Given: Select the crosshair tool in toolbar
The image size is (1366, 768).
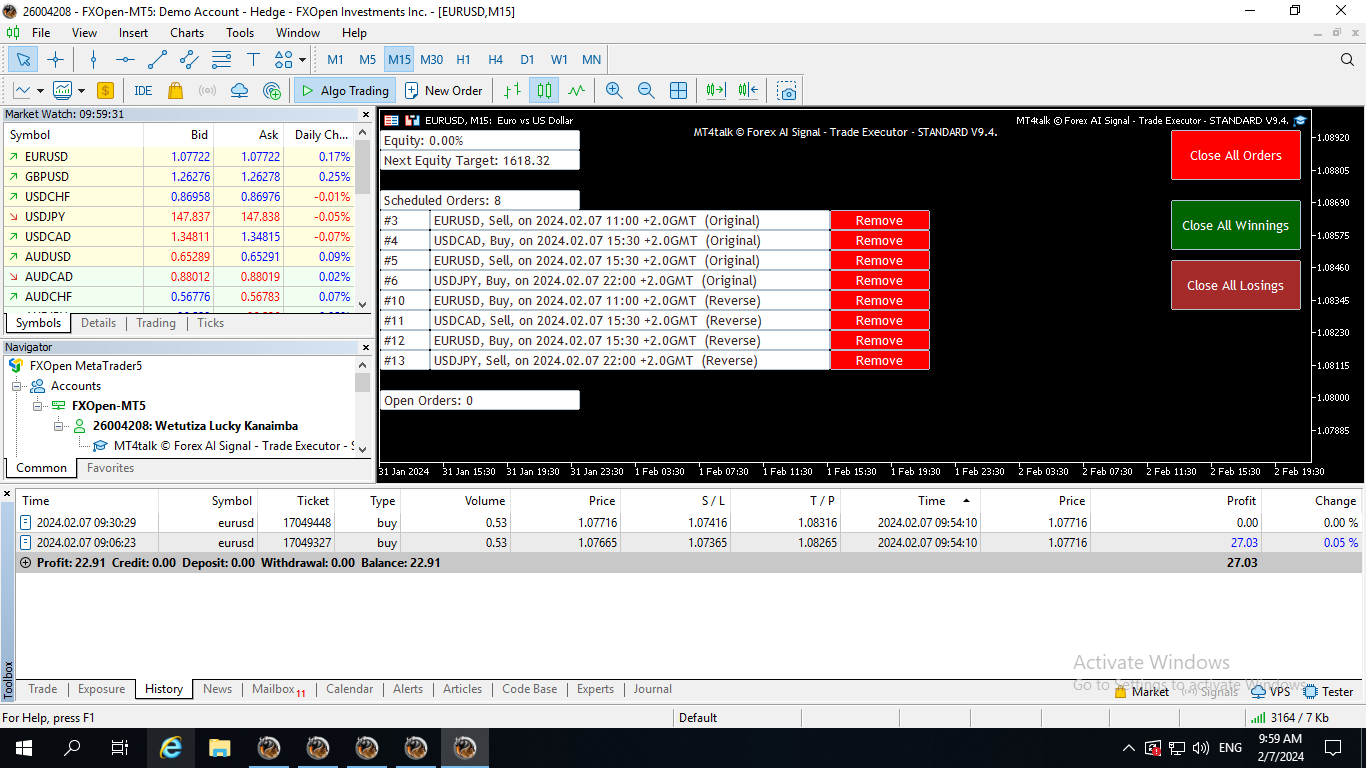Looking at the screenshot, I should 55,60.
